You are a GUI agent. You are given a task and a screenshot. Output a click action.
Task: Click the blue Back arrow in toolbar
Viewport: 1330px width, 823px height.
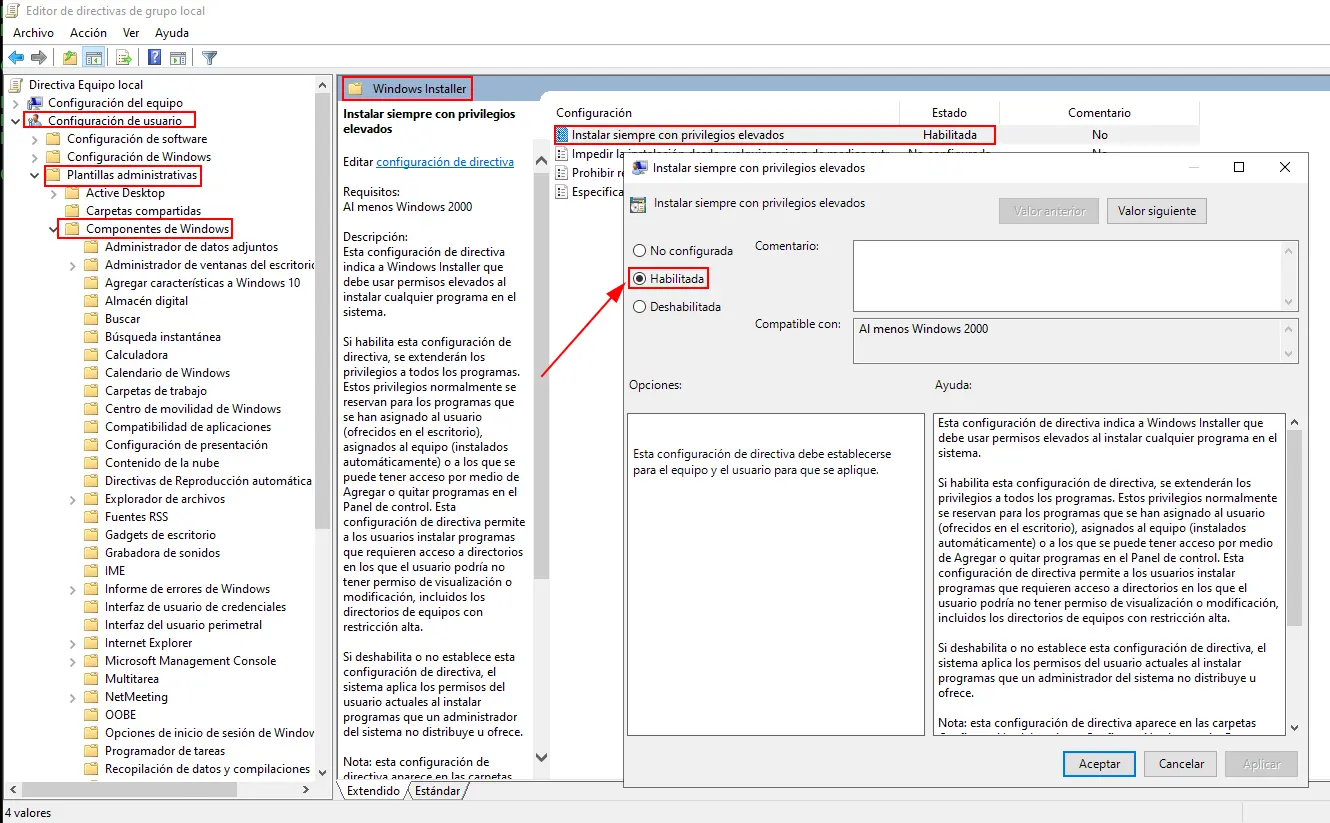click(16, 57)
